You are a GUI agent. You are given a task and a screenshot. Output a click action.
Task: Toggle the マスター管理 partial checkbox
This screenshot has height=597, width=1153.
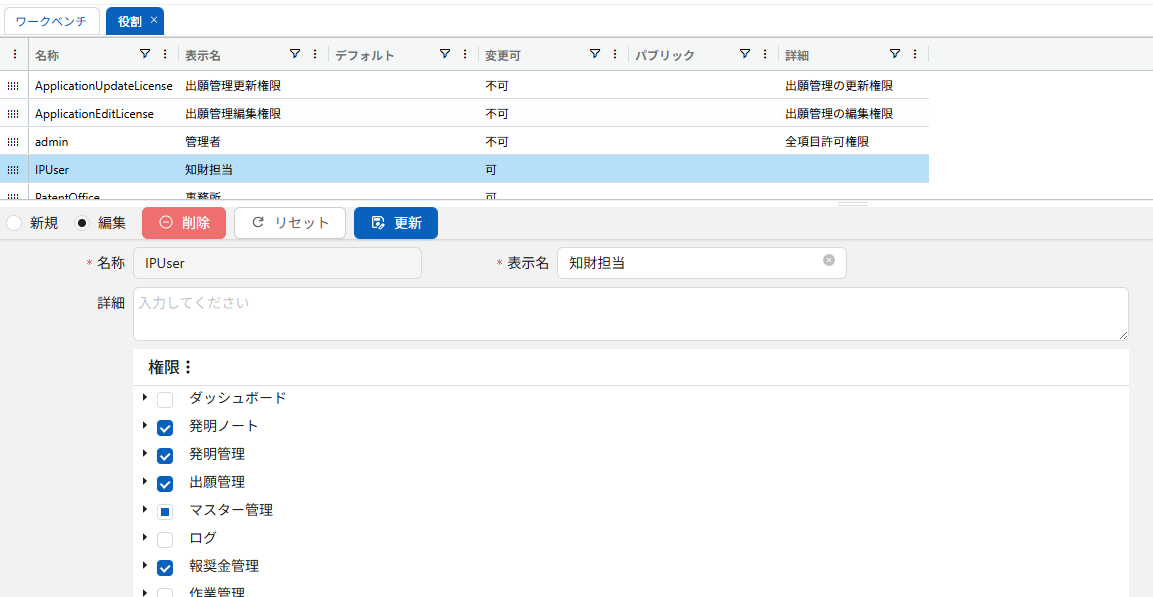[x=166, y=511]
